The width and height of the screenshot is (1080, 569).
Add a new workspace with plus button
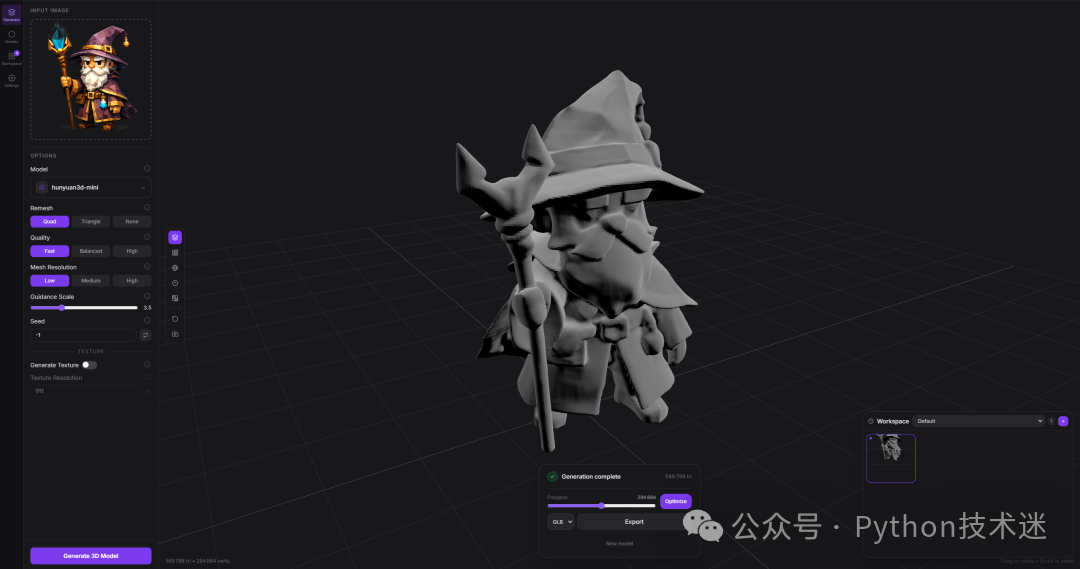[x=1063, y=421]
